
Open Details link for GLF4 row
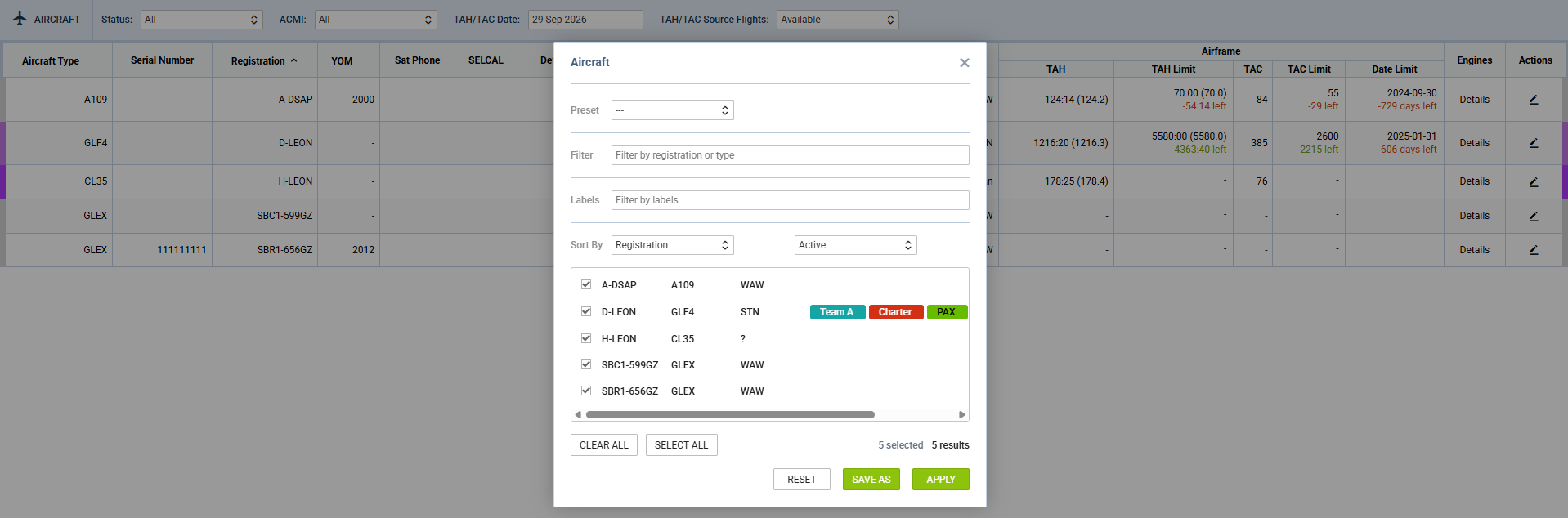point(1475,143)
